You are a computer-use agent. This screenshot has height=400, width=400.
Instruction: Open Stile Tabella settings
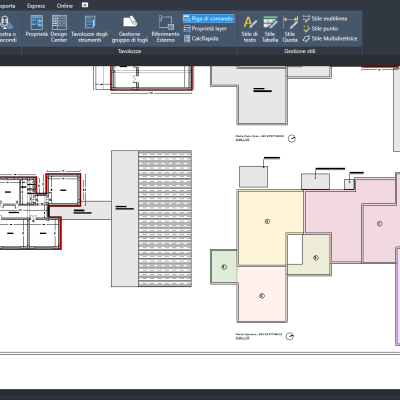(270, 29)
